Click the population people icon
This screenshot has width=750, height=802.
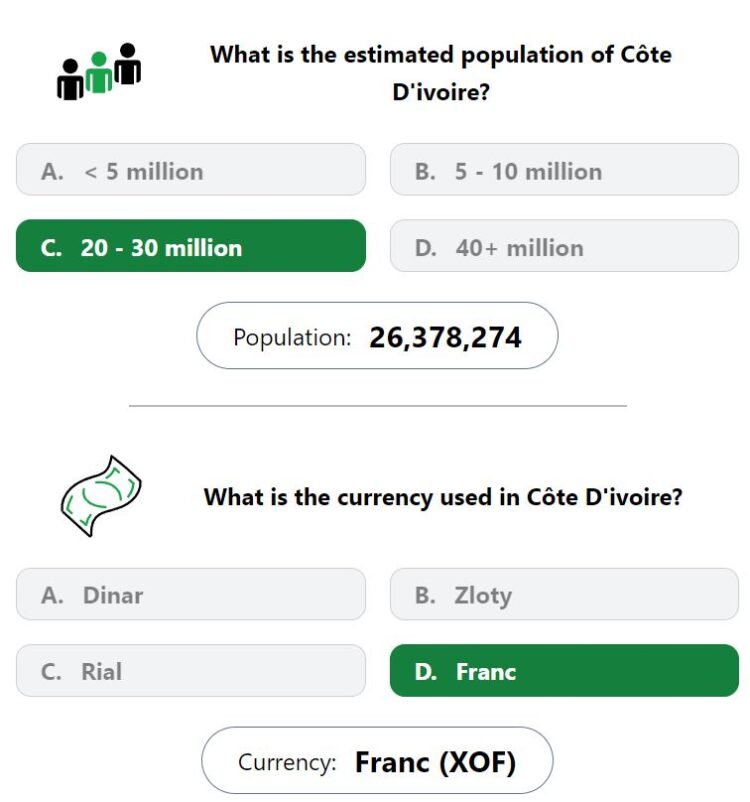coord(99,71)
